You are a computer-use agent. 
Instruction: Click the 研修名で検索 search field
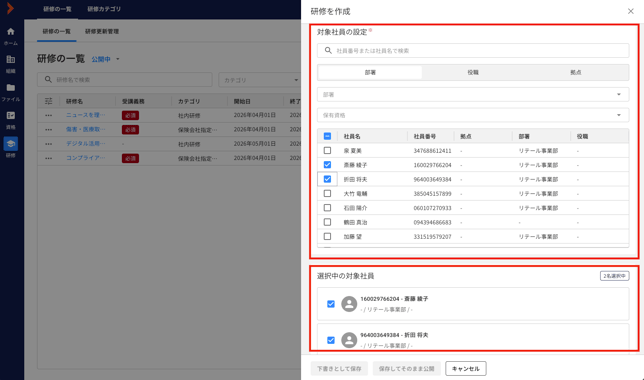125,80
